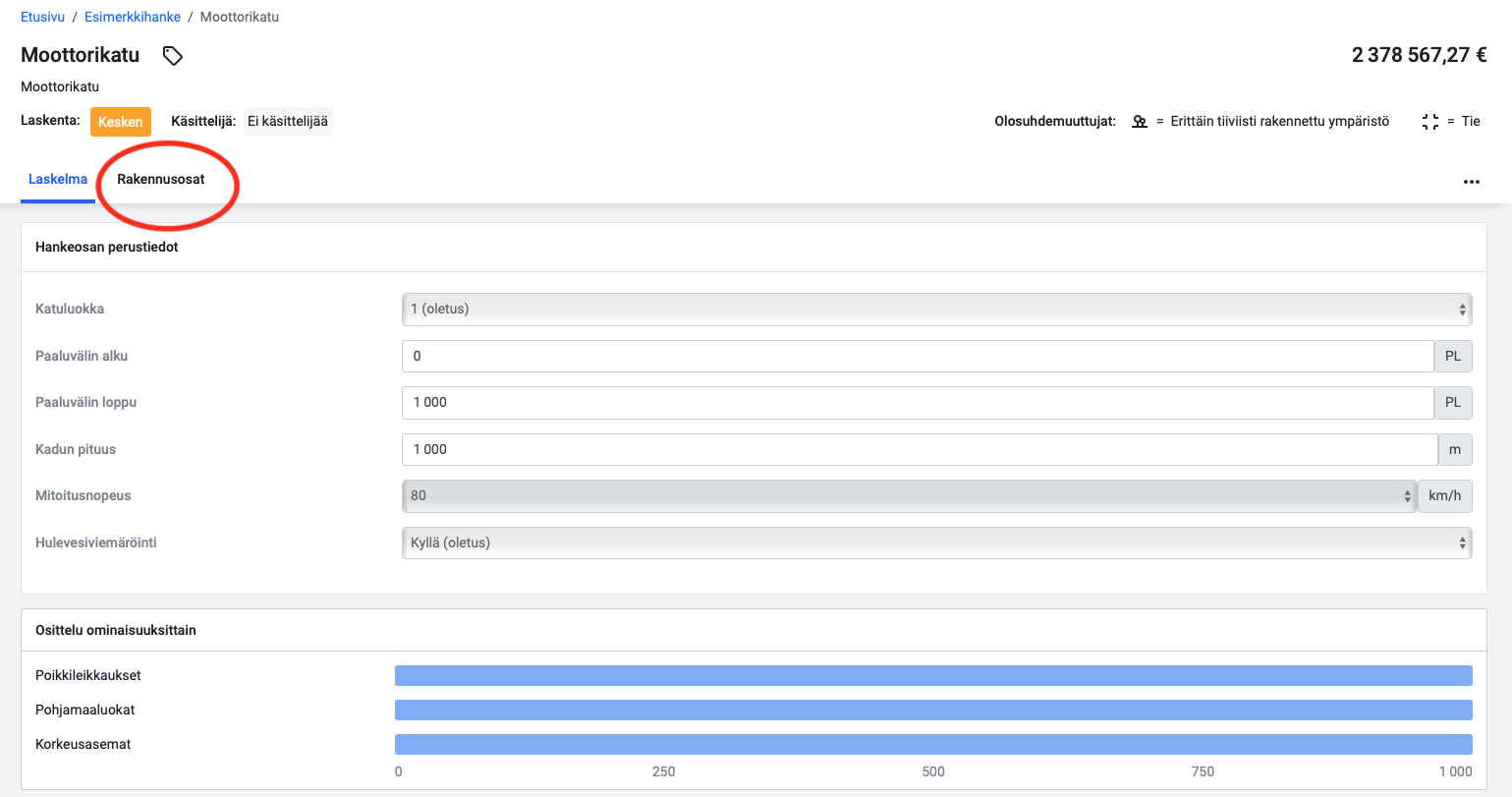The image size is (1512, 797).
Task: Go to Etusivu breadcrumb link
Action: [x=42, y=17]
